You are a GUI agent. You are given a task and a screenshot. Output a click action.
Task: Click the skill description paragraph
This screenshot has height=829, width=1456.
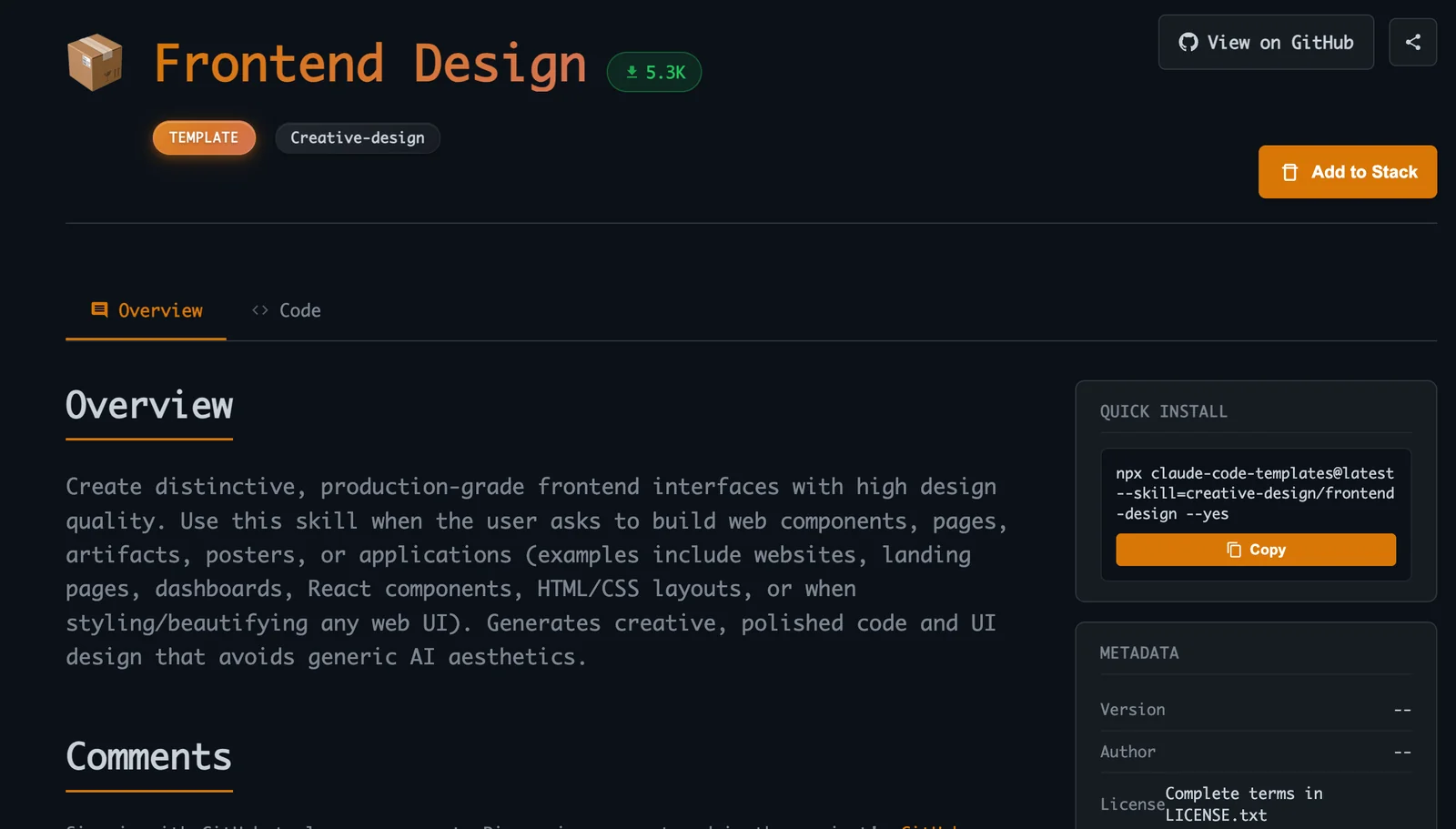pyautogui.click(x=536, y=571)
